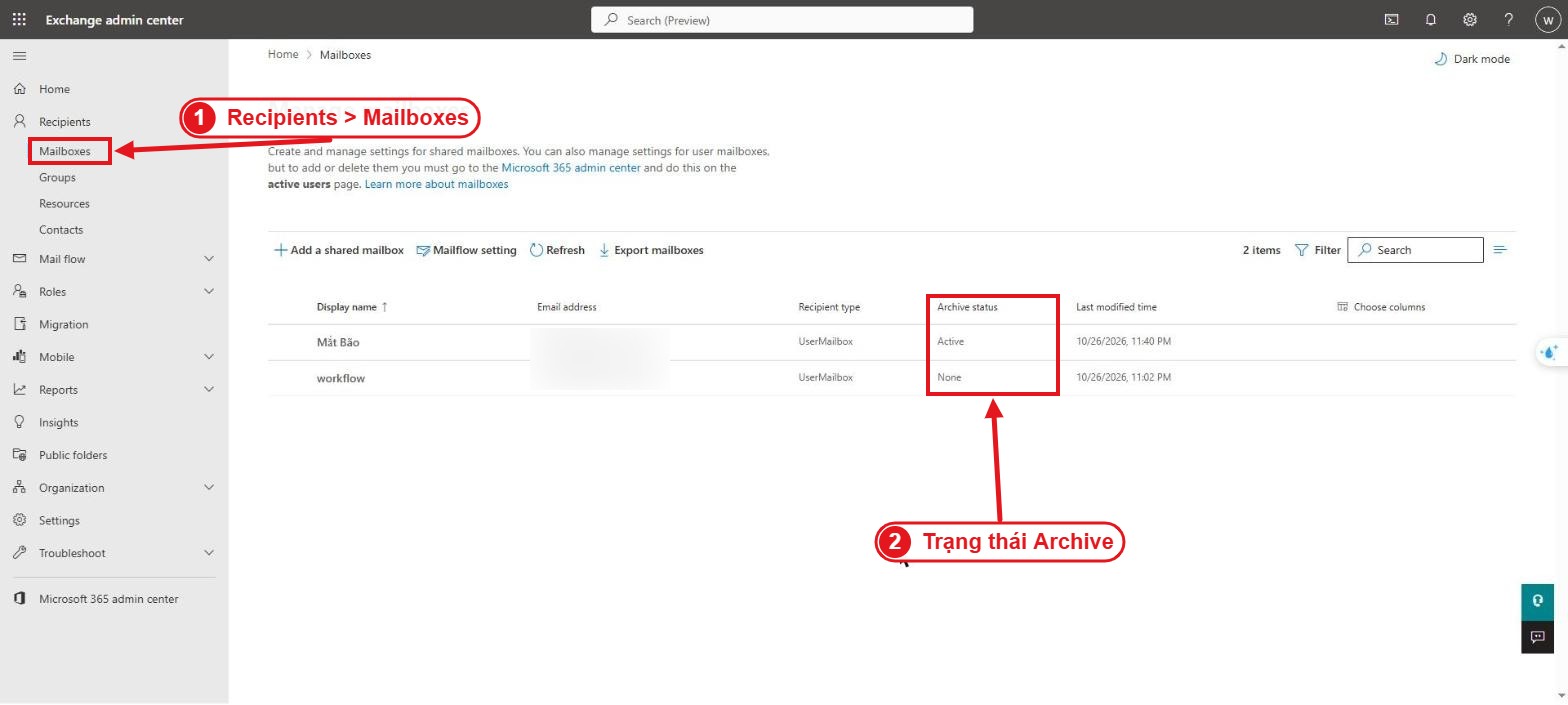Click the Home breadcrumb link
Image resolution: width=1568 pixels, height=705 pixels.
tap(283, 54)
